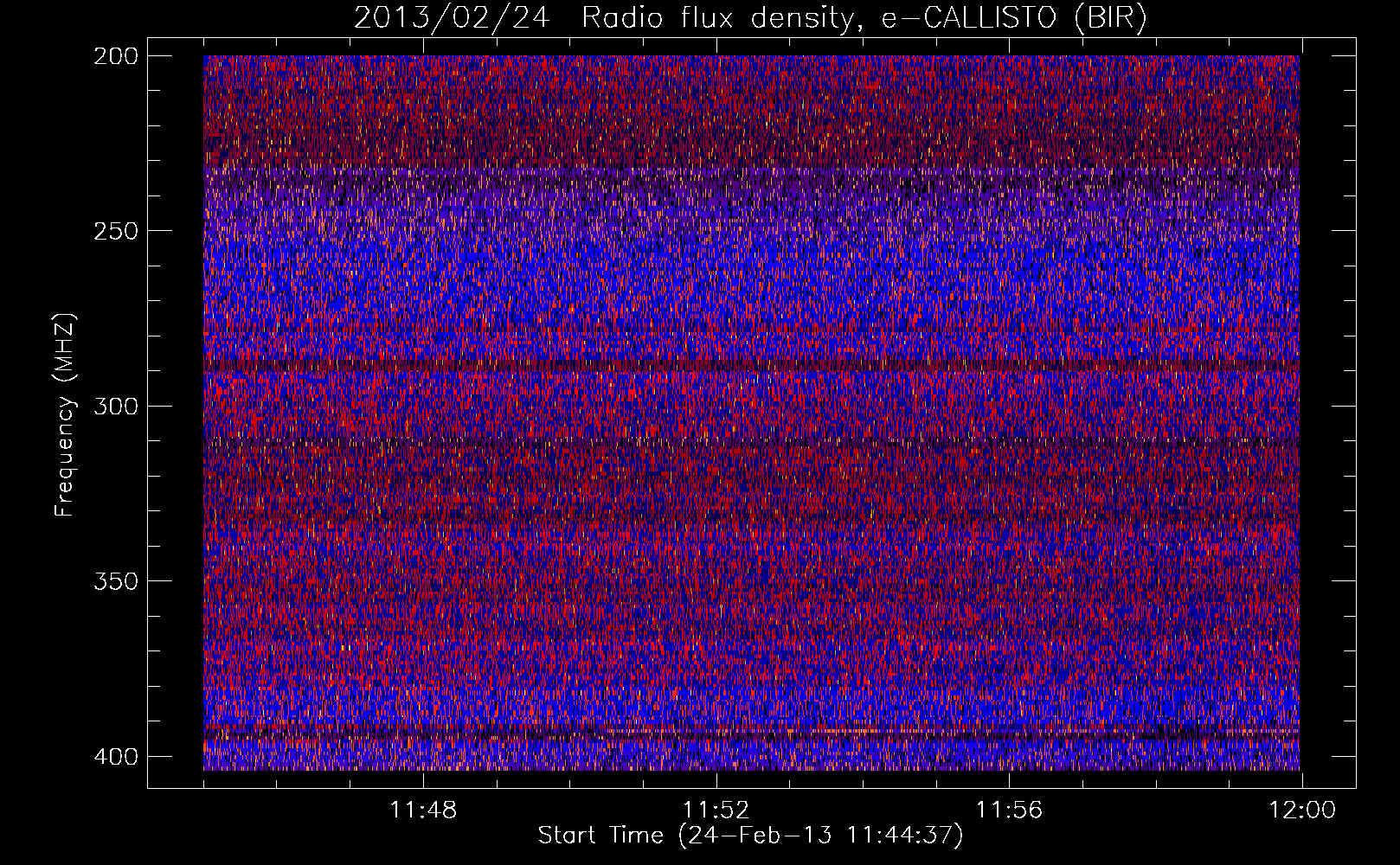Click the plot title '2013/02/24 Radio flux density'
The width and height of the screenshot is (1400, 865).
pos(750,18)
